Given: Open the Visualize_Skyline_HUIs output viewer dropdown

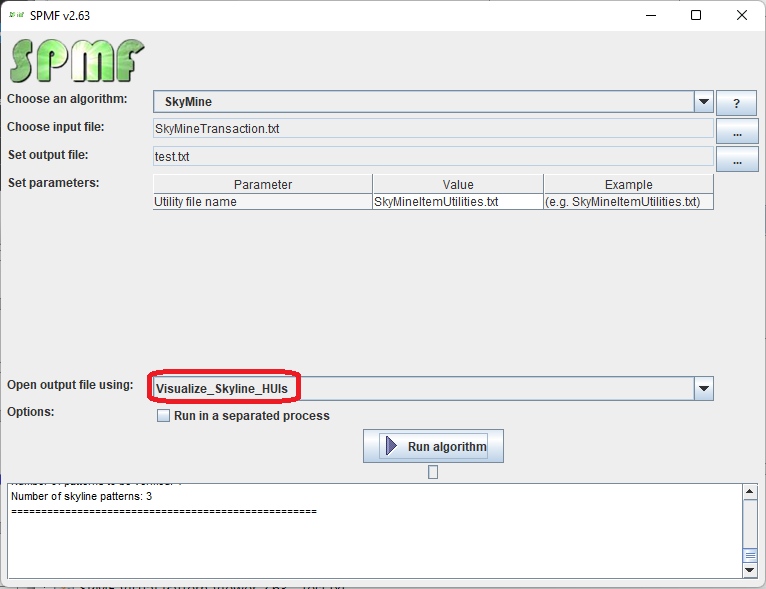Looking at the screenshot, I should (x=703, y=388).
